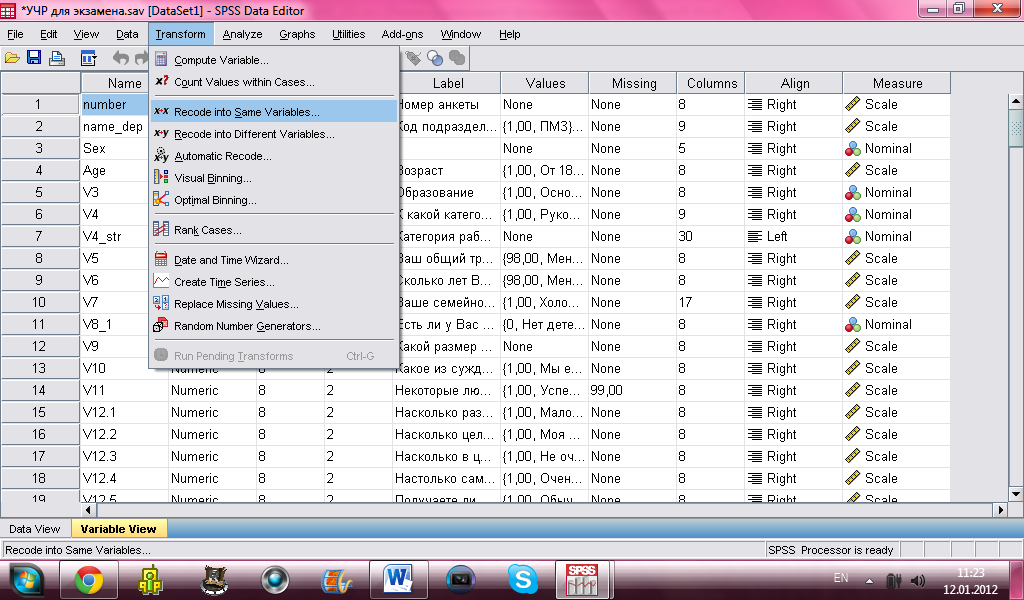Click the Nominal measure icon for Sex row
Image resolution: width=1024 pixels, height=600 pixels.
(852, 148)
